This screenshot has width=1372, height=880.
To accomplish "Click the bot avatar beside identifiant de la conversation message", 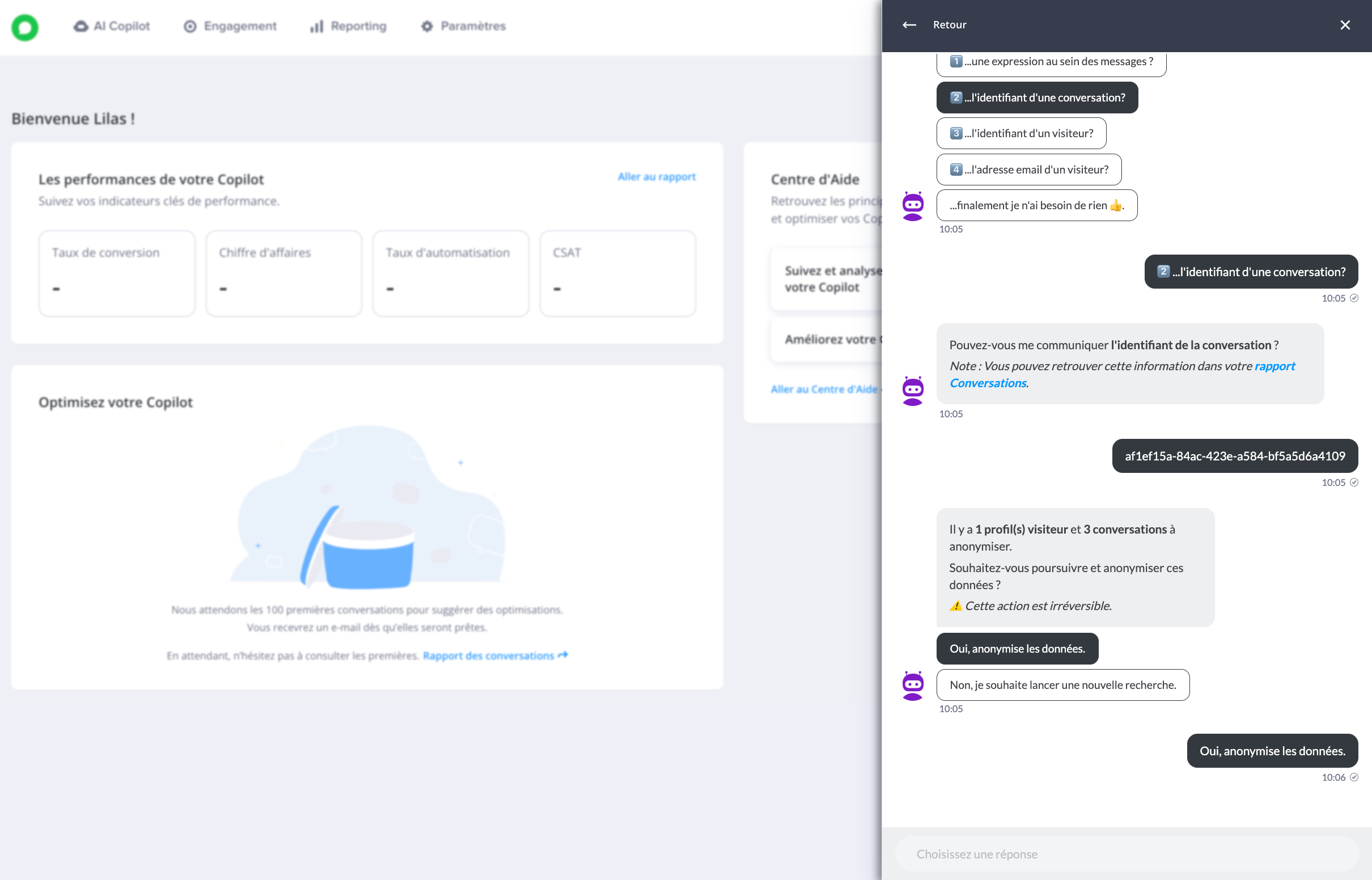I will pyautogui.click(x=913, y=390).
